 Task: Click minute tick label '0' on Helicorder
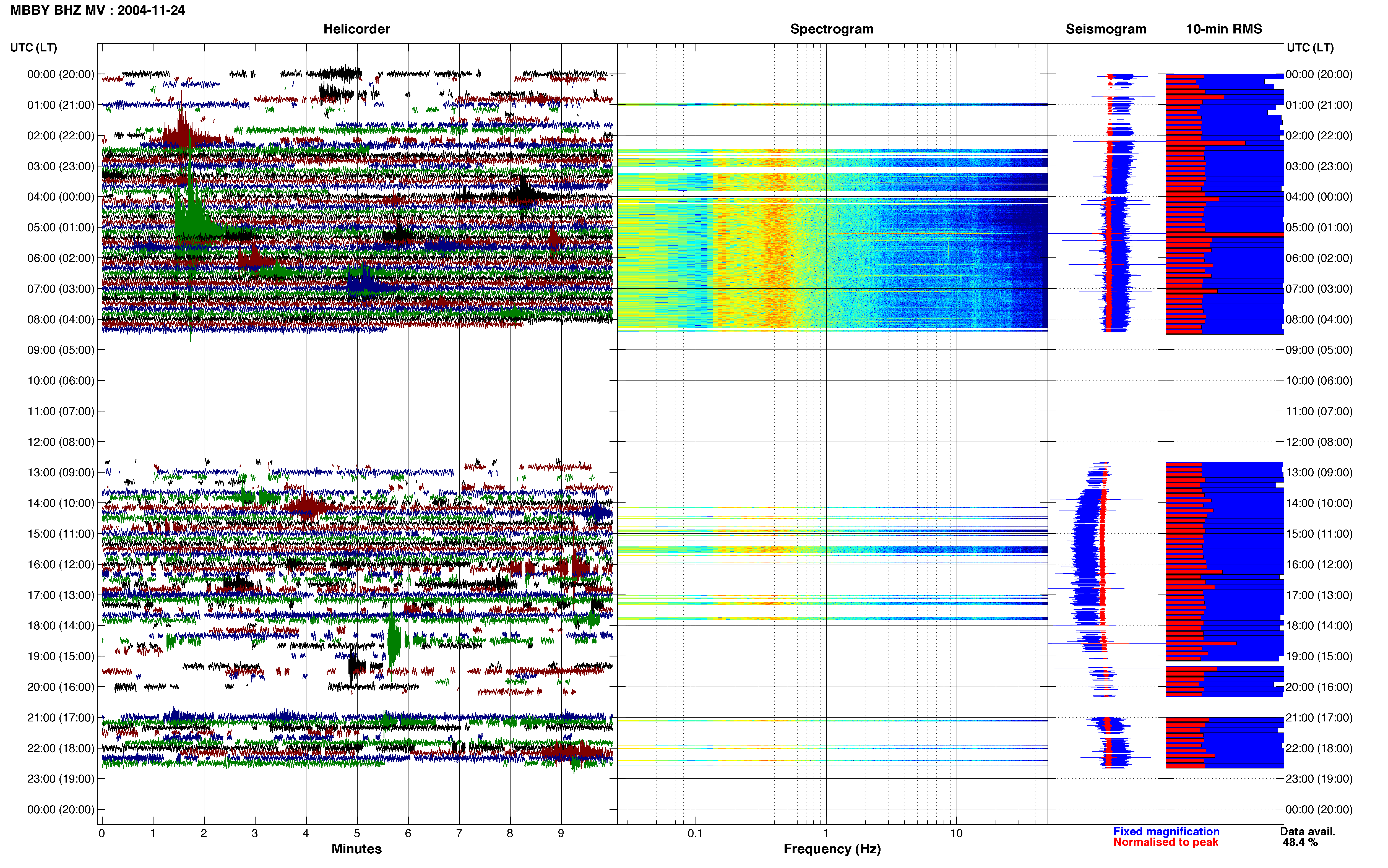point(101,833)
